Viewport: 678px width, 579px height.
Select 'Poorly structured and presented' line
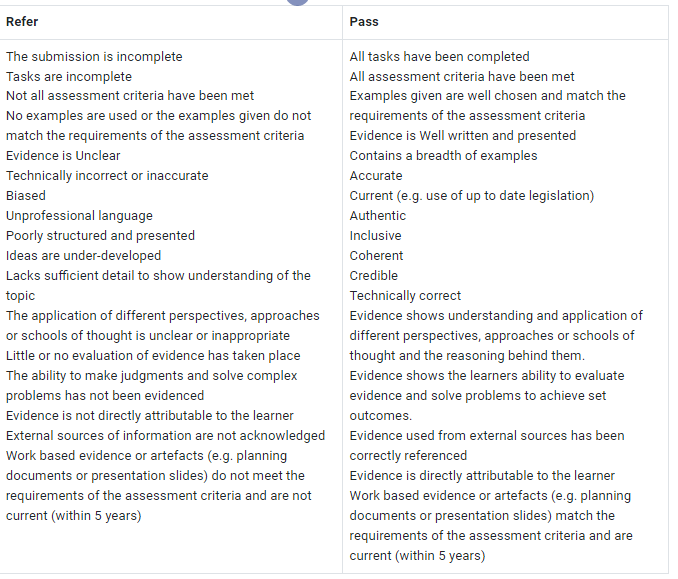(x=101, y=236)
